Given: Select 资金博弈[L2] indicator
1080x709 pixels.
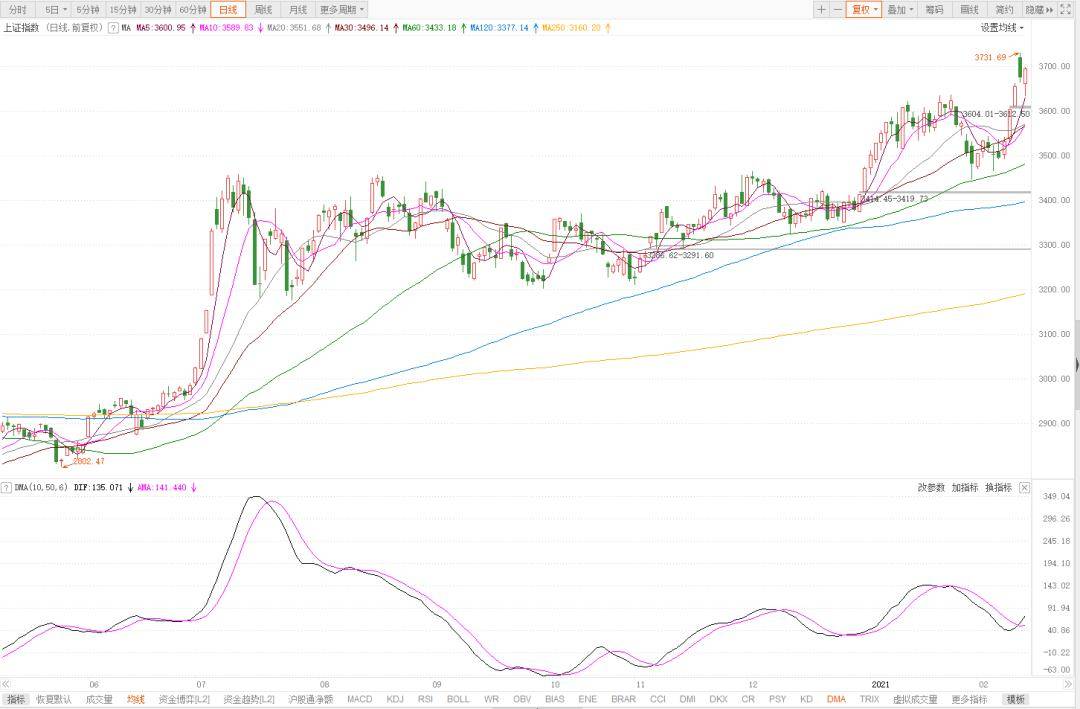Looking at the screenshot, I should click(x=184, y=699).
